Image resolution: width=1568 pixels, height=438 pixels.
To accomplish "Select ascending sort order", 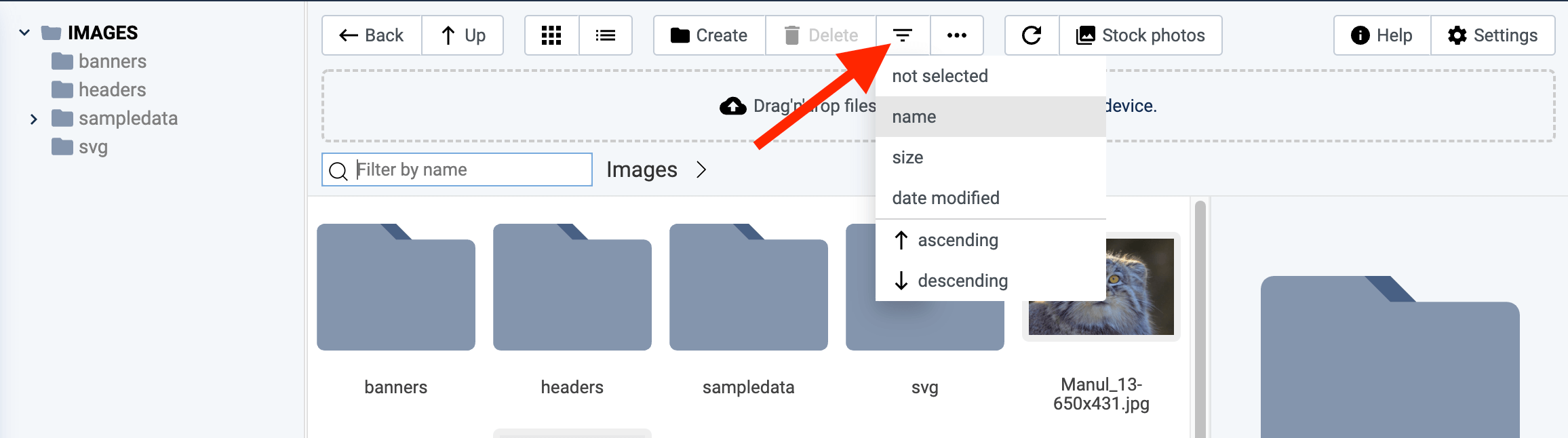I will point(991,240).
